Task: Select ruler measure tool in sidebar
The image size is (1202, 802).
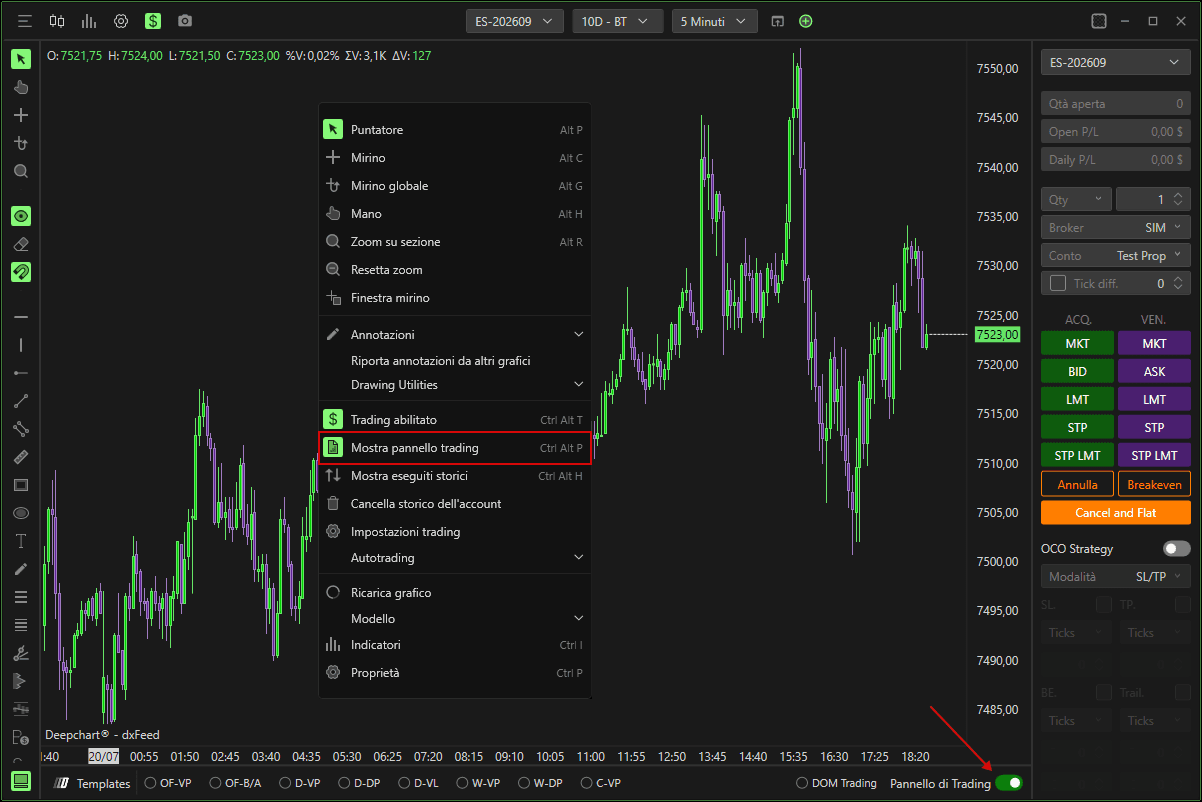Action: 21,457
